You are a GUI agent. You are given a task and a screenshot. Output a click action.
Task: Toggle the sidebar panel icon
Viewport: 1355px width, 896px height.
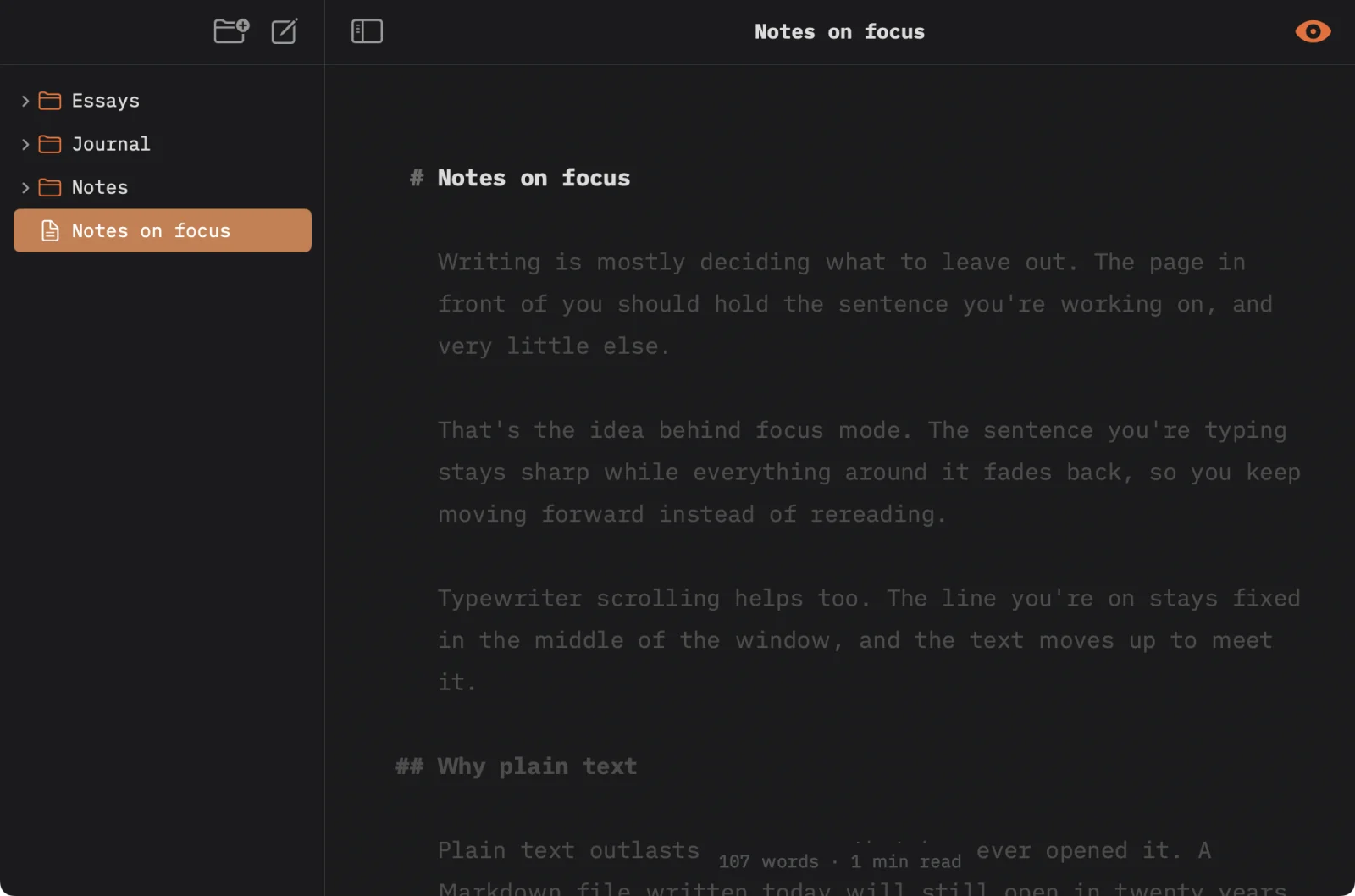[x=367, y=31]
